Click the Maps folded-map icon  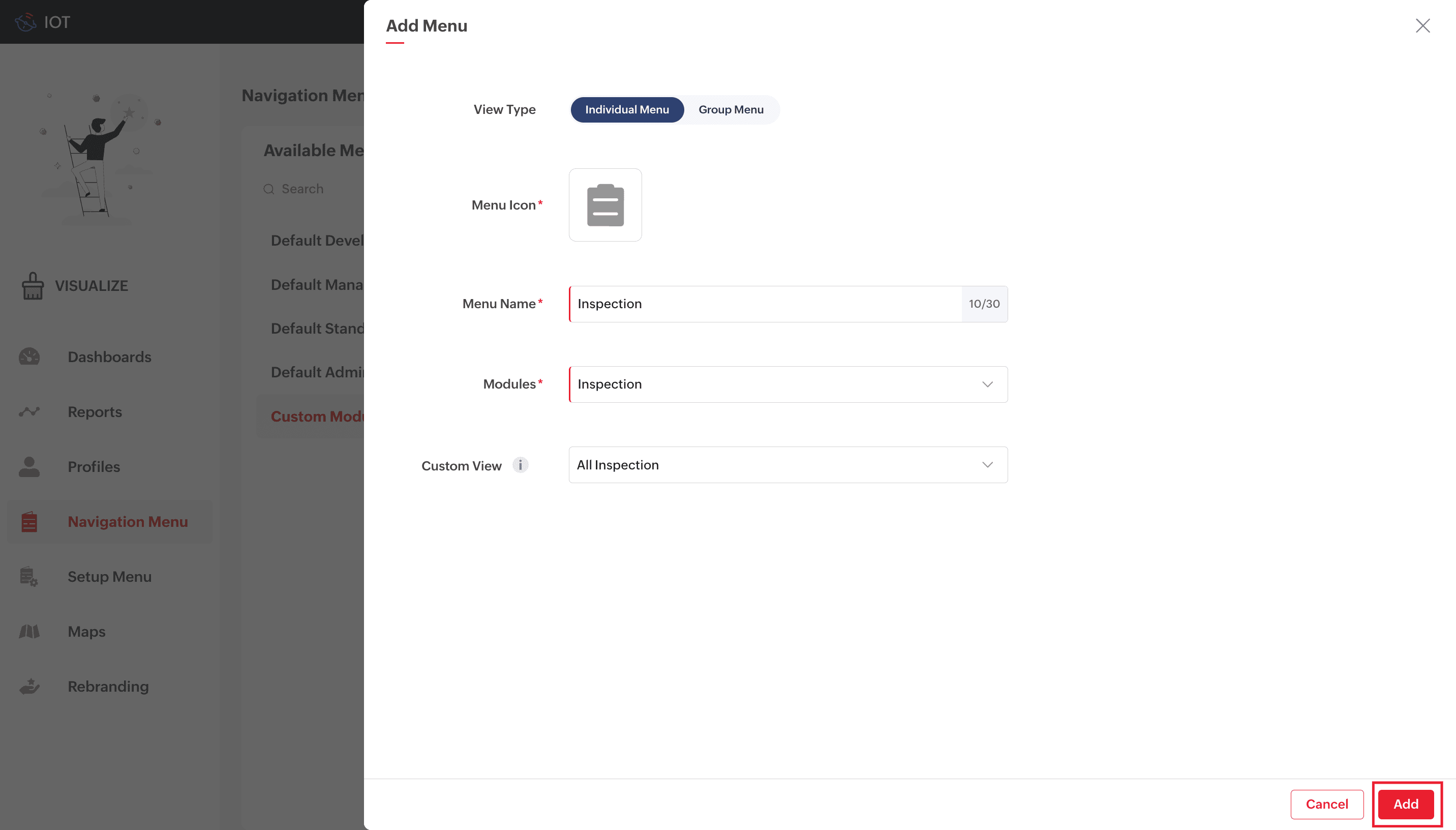tap(29, 631)
